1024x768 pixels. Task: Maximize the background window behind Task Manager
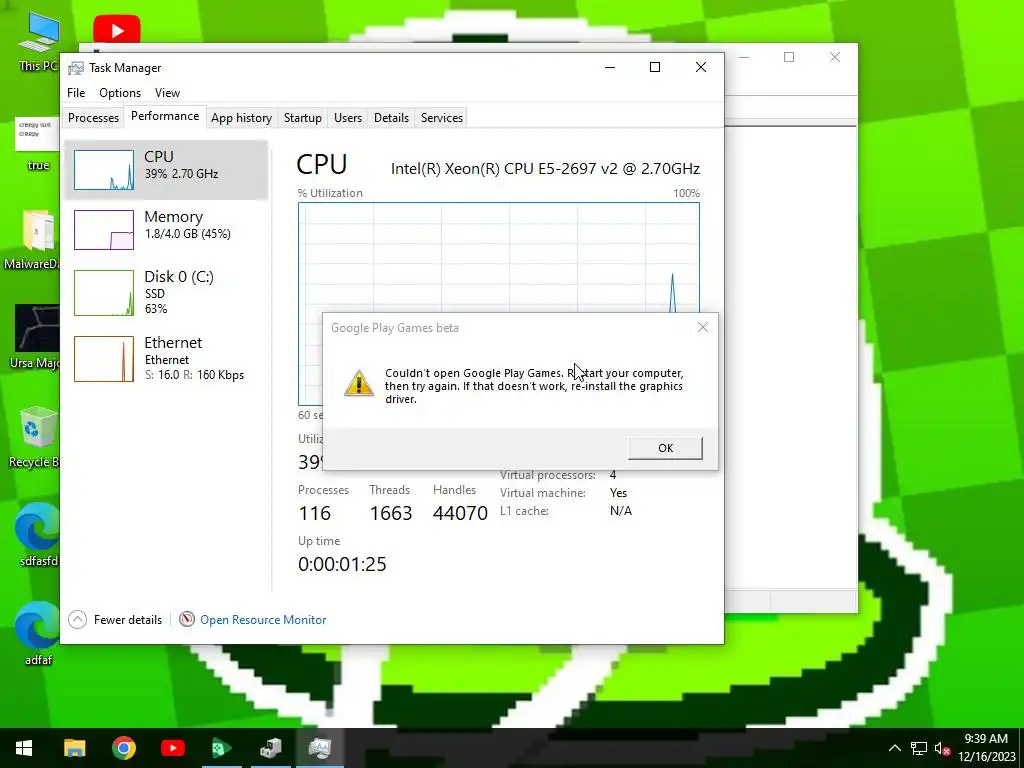(x=789, y=57)
